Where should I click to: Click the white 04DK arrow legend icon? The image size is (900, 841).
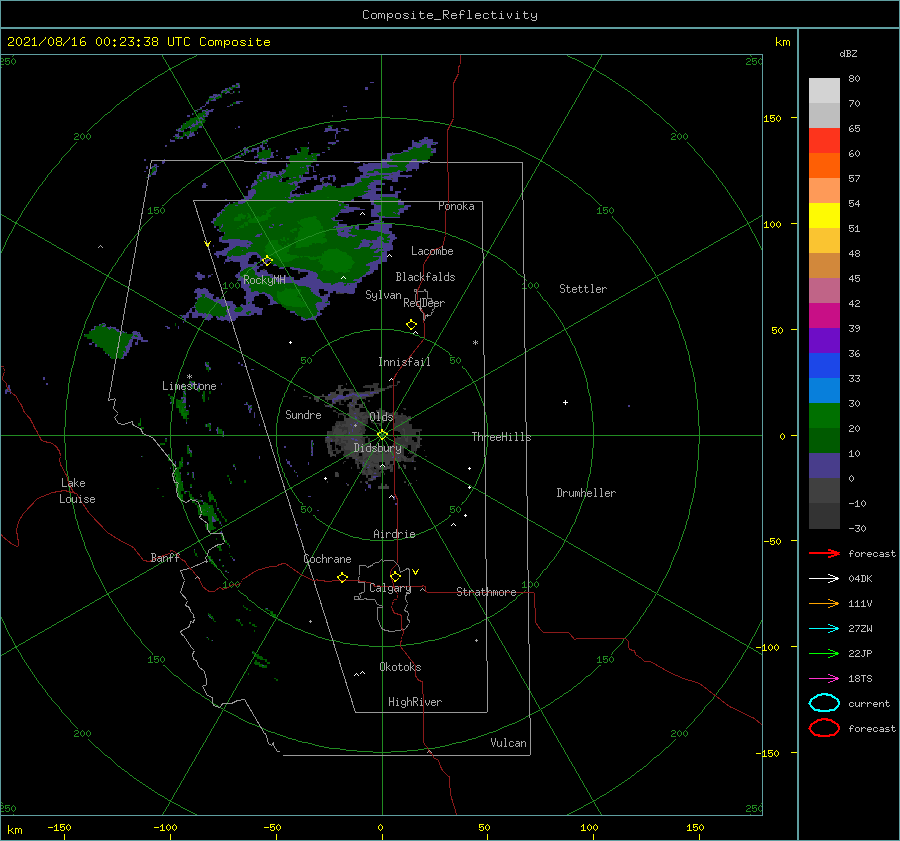coord(824,579)
